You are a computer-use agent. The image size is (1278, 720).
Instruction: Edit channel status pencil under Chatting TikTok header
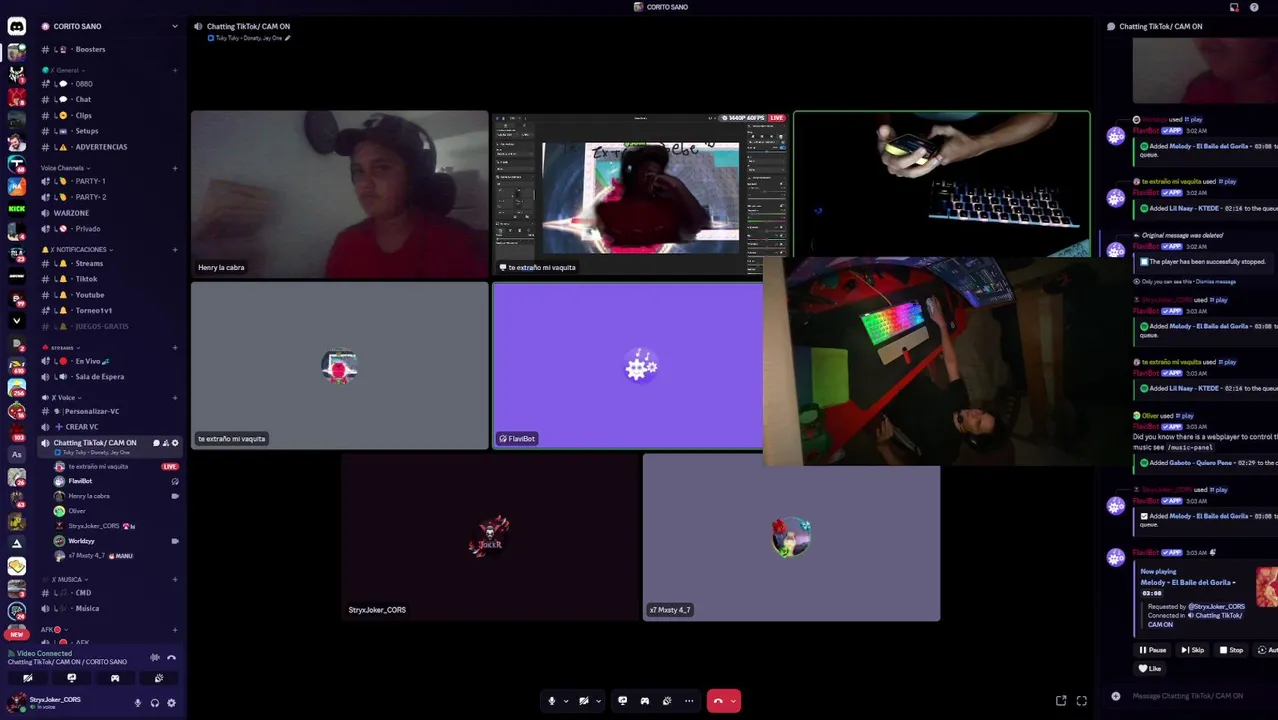pos(288,38)
